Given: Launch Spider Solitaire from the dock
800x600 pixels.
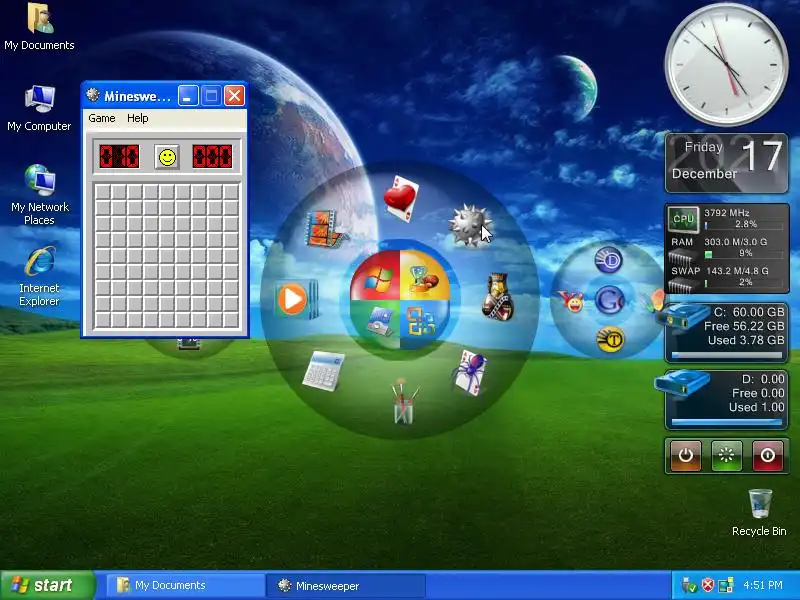Looking at the screenshot, I should point(470,372).
